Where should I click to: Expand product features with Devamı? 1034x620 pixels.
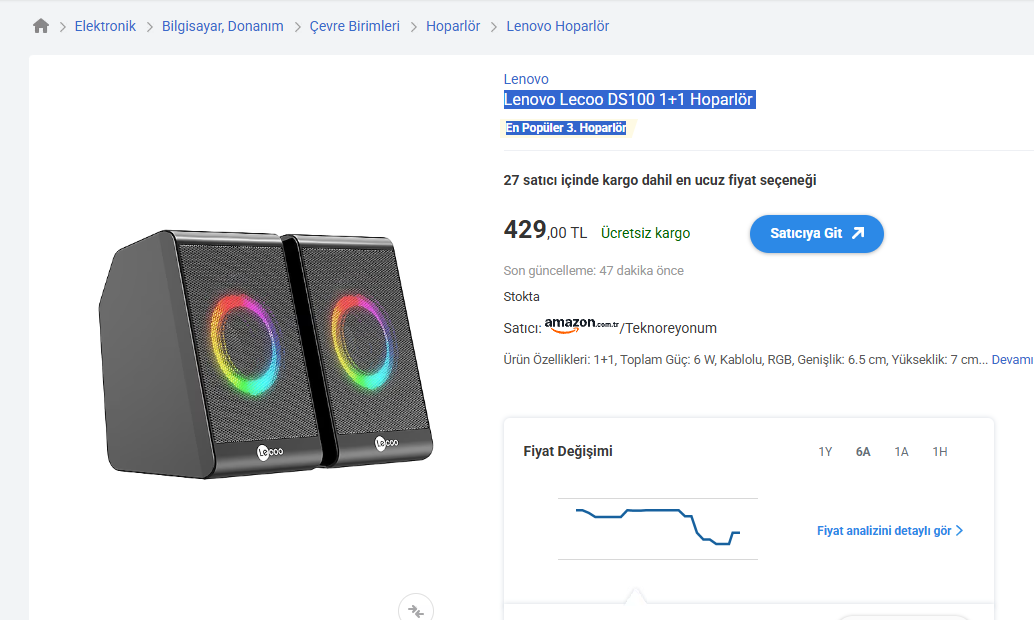tap(1012, 360)
